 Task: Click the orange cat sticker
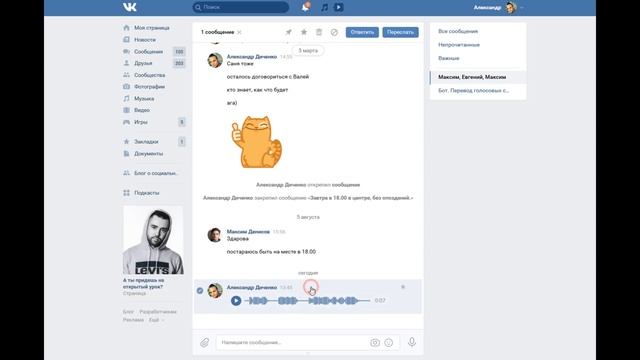point(257,142)
